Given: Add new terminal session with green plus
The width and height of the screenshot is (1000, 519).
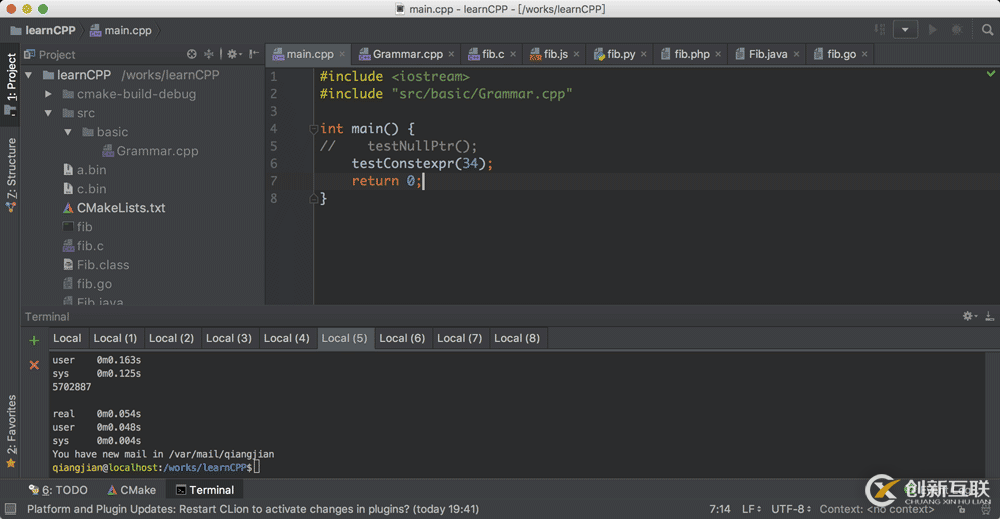Looking at the screenshot, I should coord(34,340).
